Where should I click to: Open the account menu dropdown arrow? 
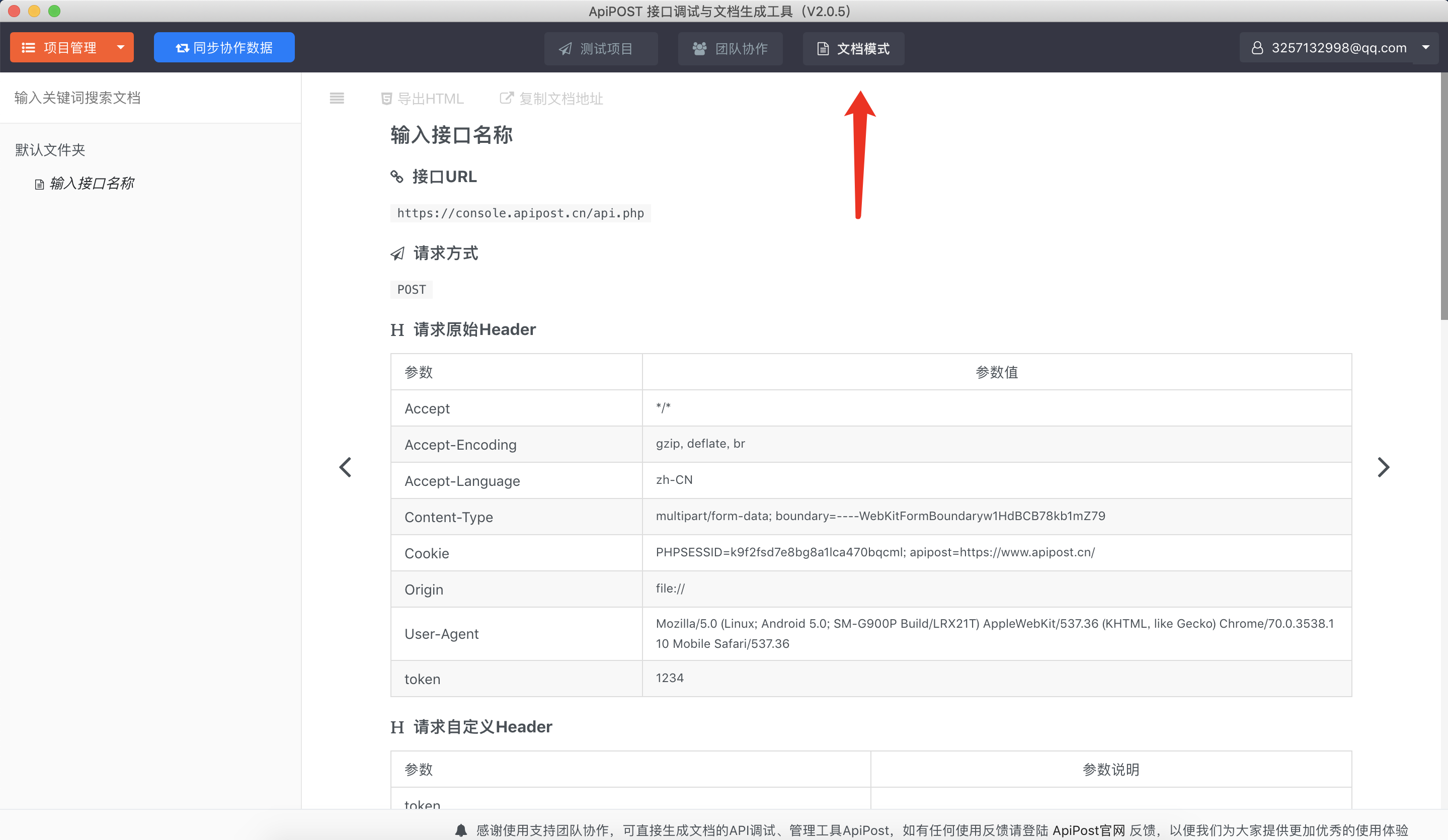[x=1427, y=48]
